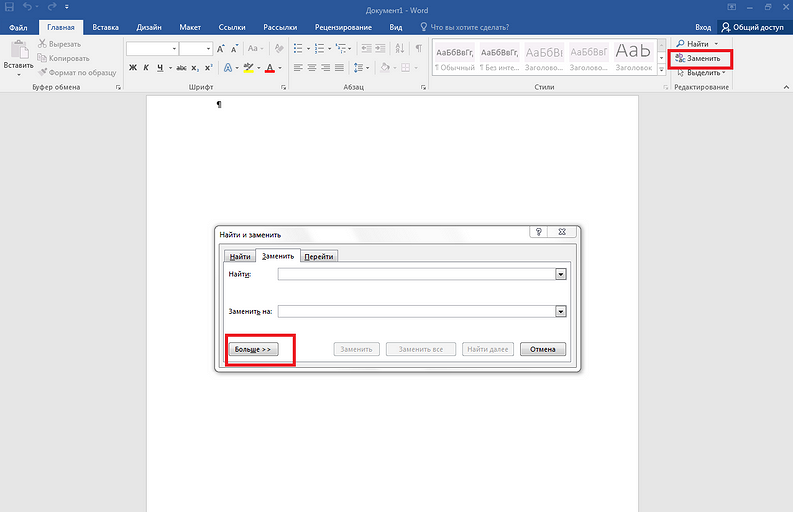
Task: Click the Заменить button in Редактирование group
Action: click(701, 59)
